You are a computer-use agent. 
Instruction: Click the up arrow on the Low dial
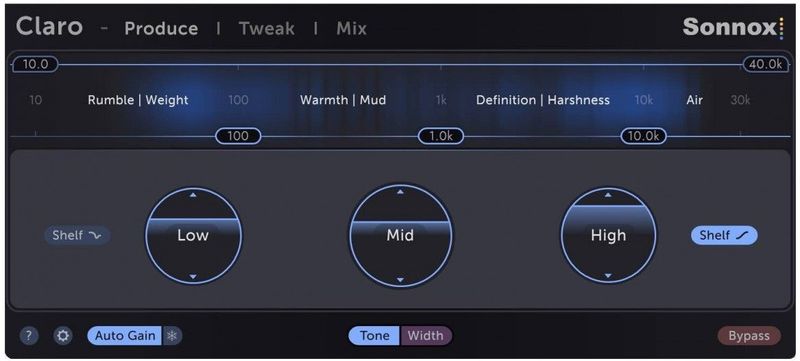pyautogui.click(x=193, y=196)
